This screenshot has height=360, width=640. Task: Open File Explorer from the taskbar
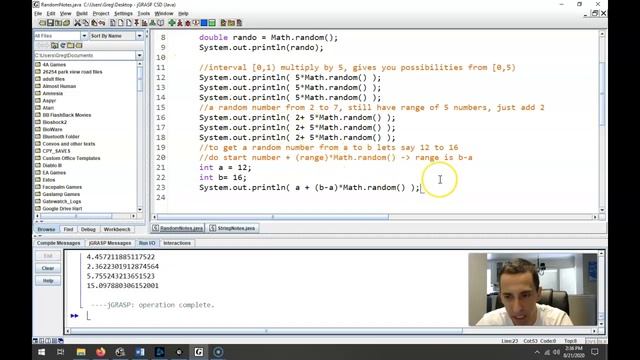coord(81,351)
